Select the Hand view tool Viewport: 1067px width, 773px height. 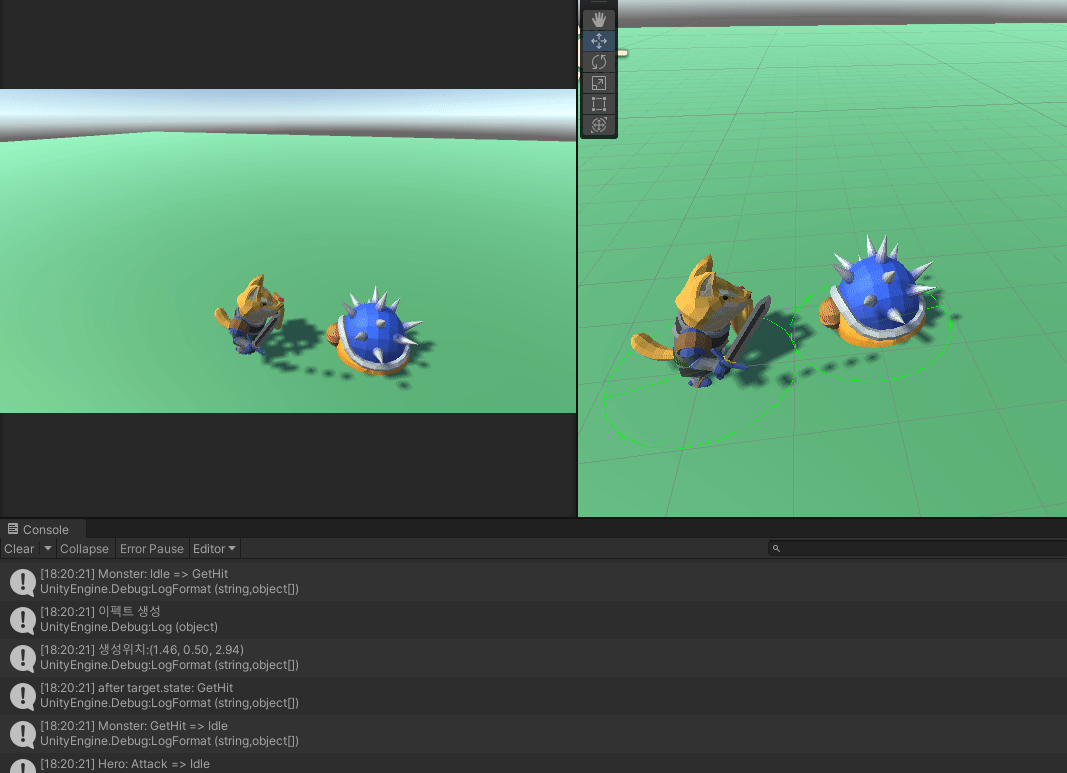point(599,20)
